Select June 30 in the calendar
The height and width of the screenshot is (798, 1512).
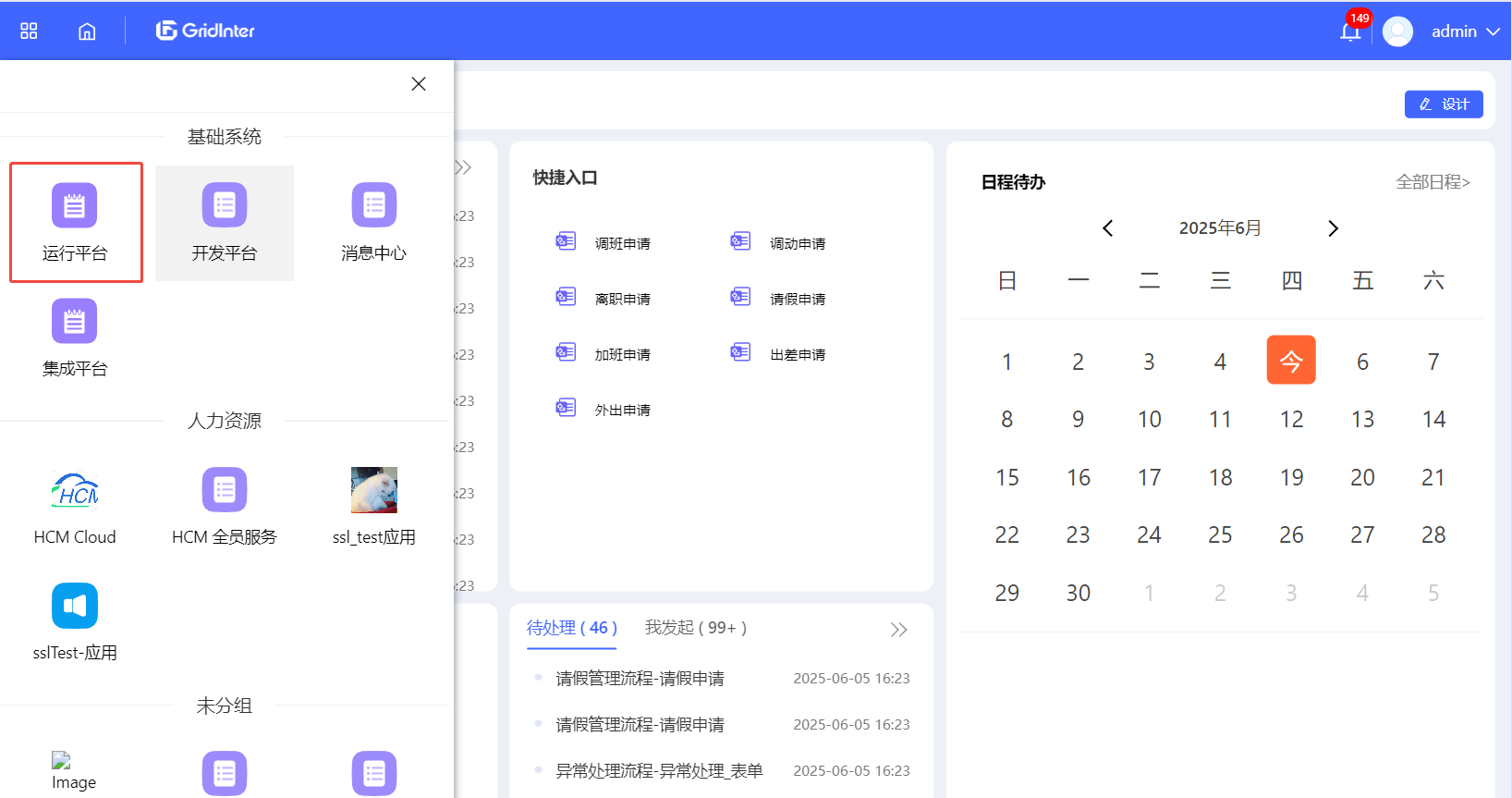[1079, 593]
